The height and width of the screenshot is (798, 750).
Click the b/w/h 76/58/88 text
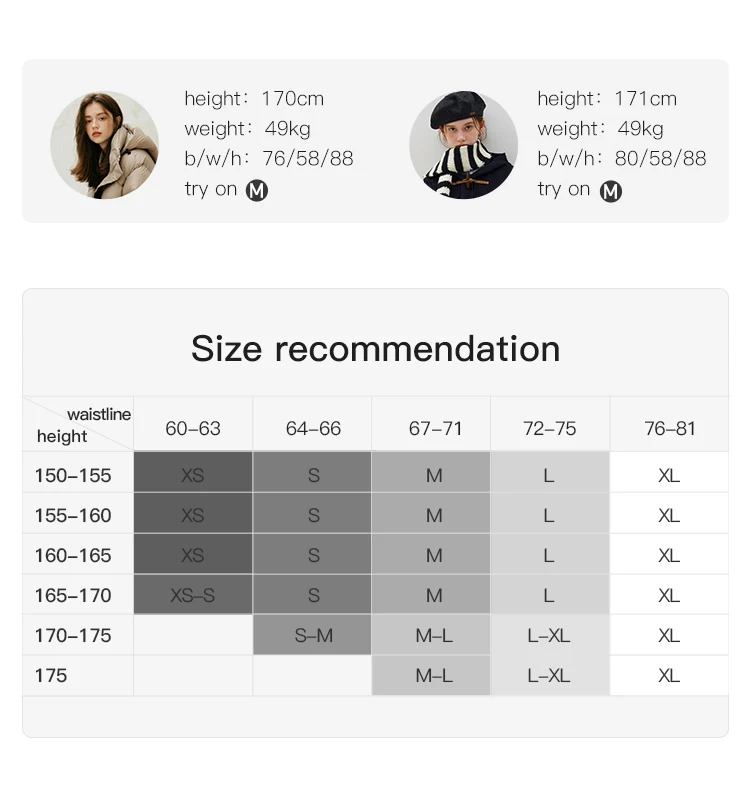click(269, 159)
